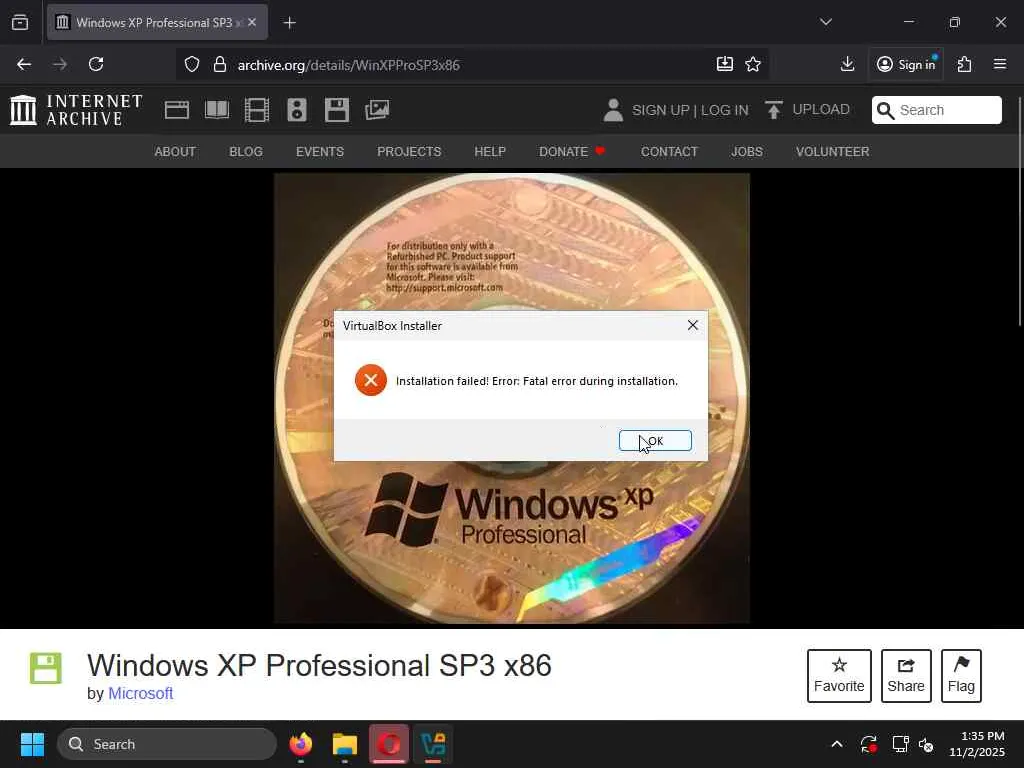Click the user avatar icon
This screenshot has height=768, width=1024.
point(613,110)
